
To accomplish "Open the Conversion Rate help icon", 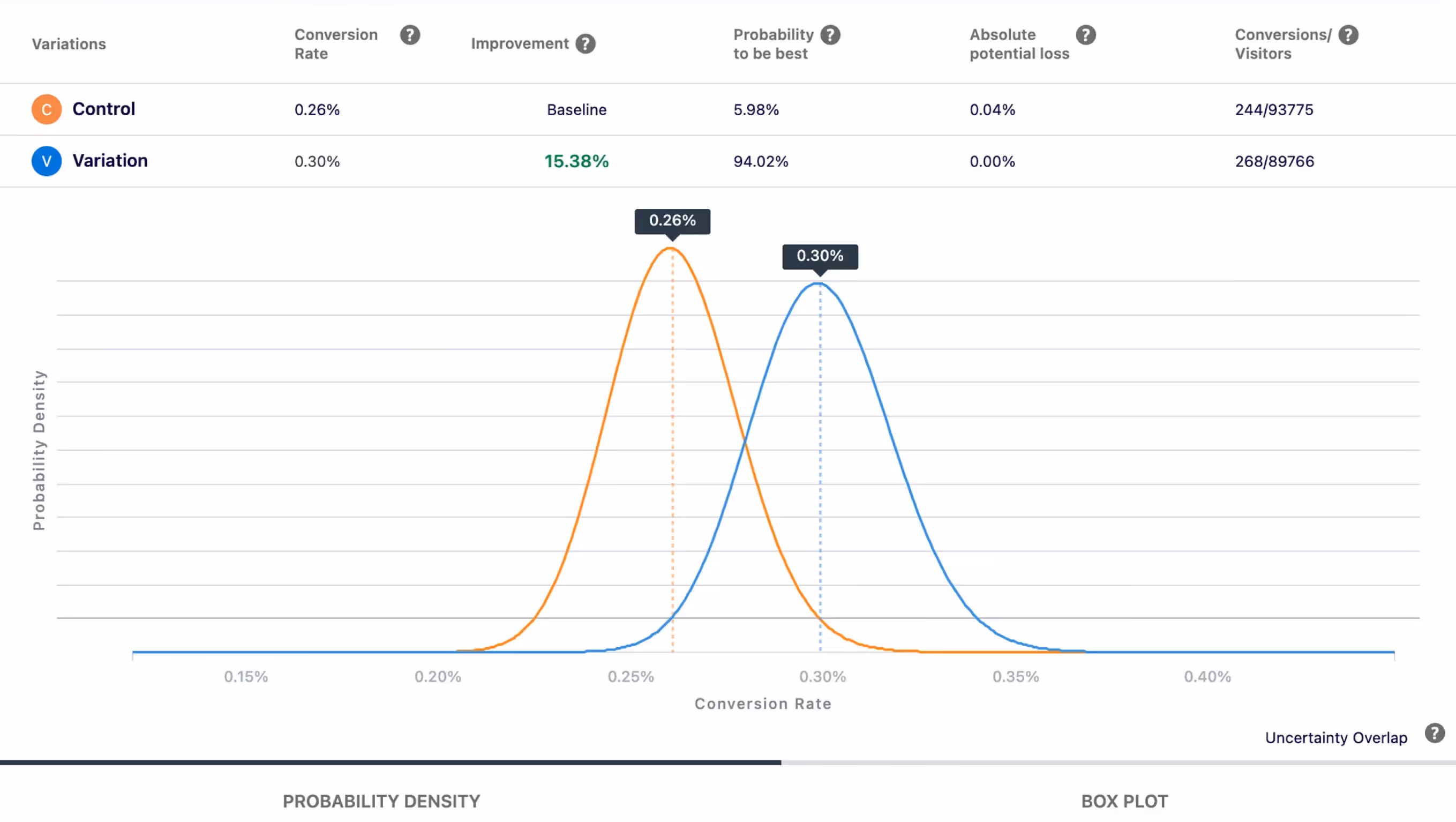I will click(409, 35).
